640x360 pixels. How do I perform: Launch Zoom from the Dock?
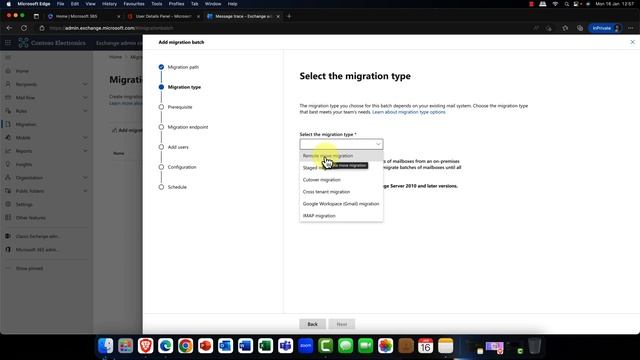305,346
